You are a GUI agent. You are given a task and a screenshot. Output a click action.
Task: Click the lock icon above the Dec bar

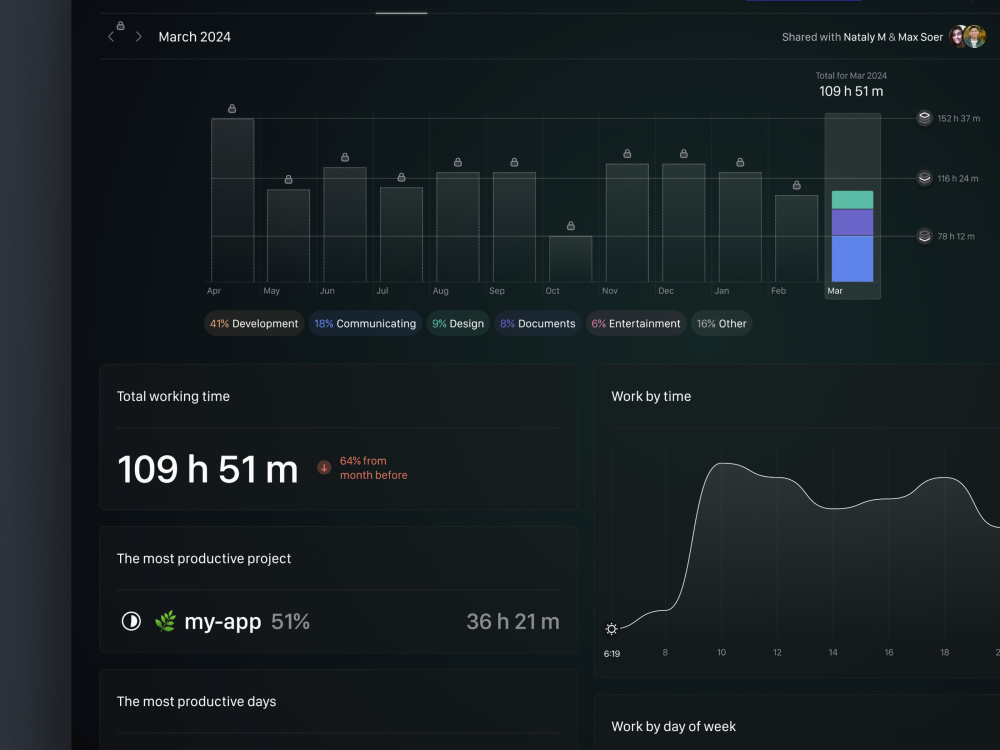click(684, 154)
